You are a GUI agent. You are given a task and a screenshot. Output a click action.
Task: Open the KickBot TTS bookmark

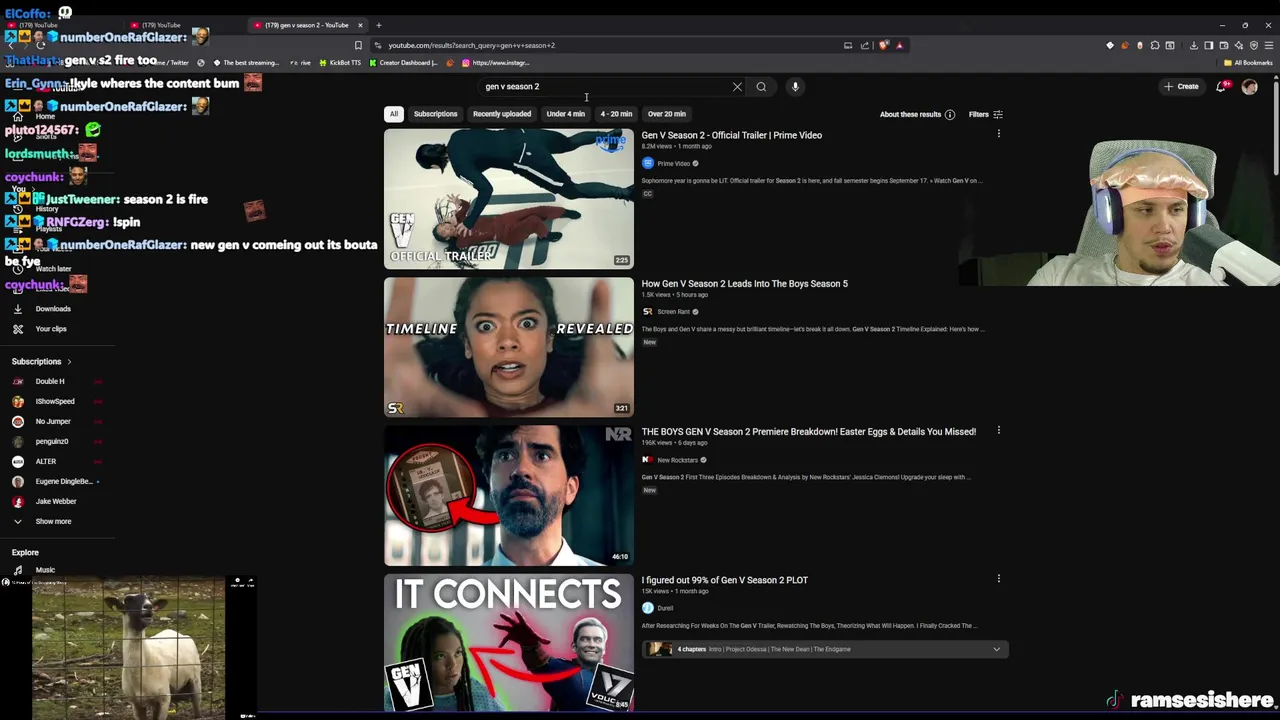pos(340,63)
